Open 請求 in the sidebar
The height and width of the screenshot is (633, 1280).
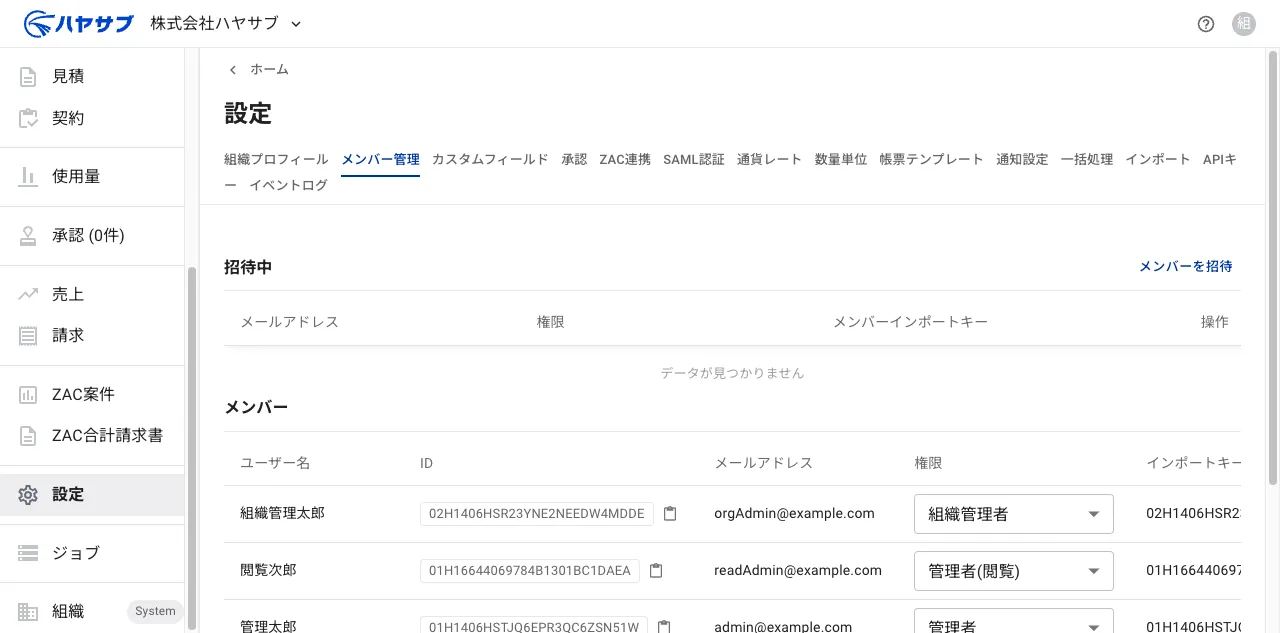coord(92,336)
